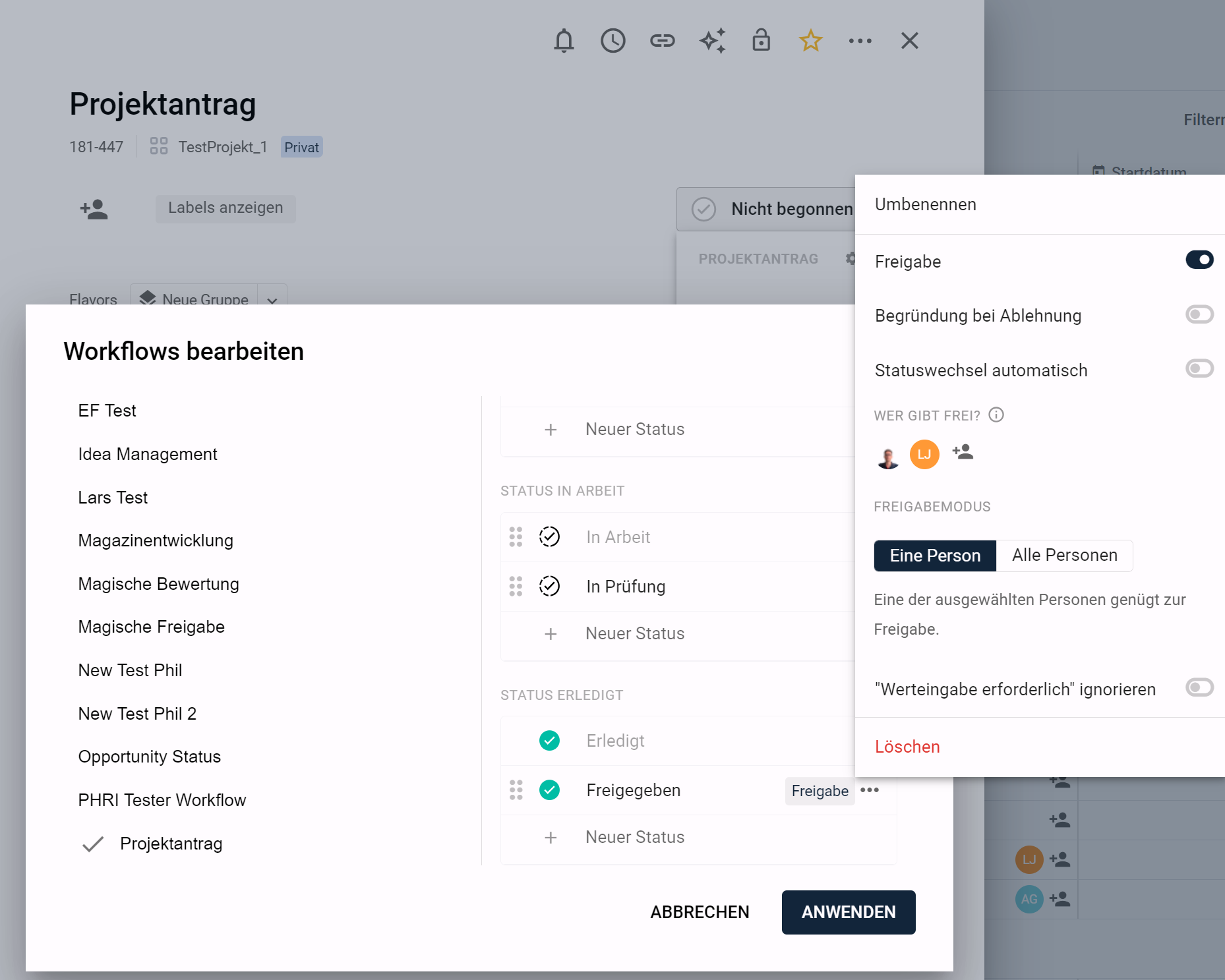The image size is (1225, 980).
Task: Click the Projektantrag title text
Action: click(x=163, y=104)
